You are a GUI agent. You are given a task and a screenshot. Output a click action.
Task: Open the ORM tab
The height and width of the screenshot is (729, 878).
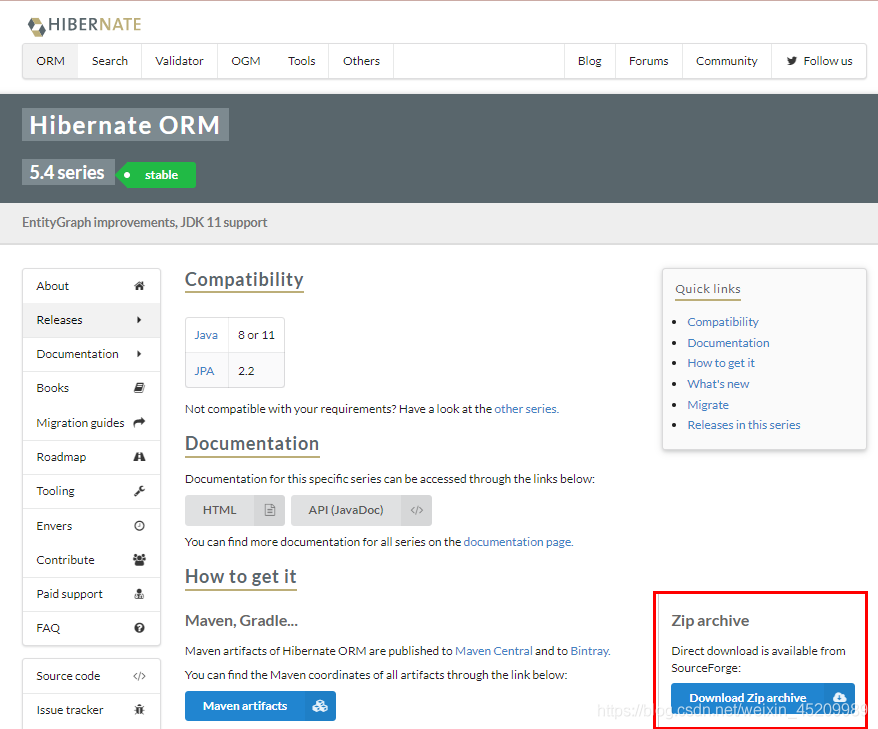[x=50, y=61]
